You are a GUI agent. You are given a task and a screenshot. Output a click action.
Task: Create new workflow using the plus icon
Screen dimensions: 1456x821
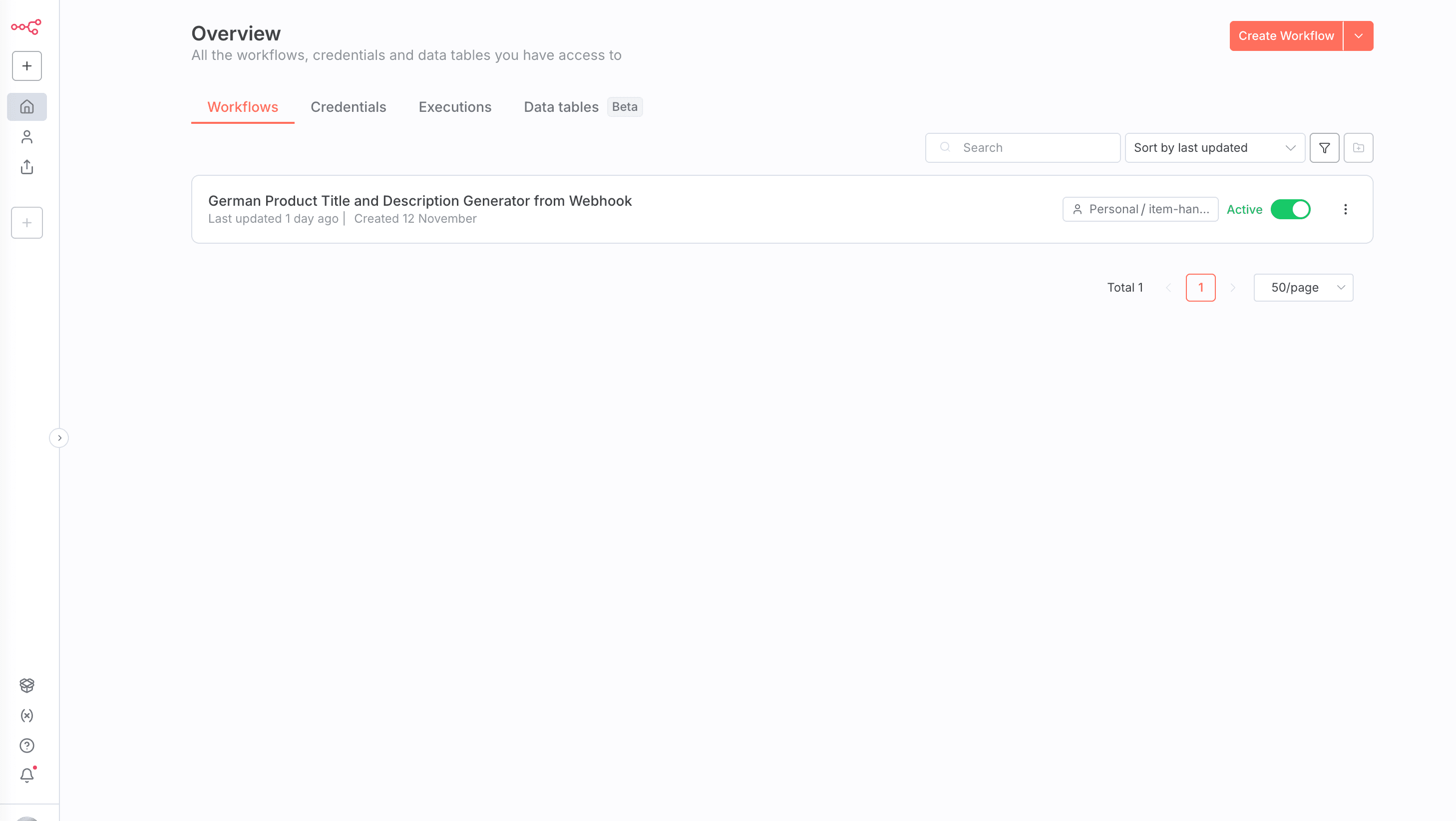coord(26,65)
